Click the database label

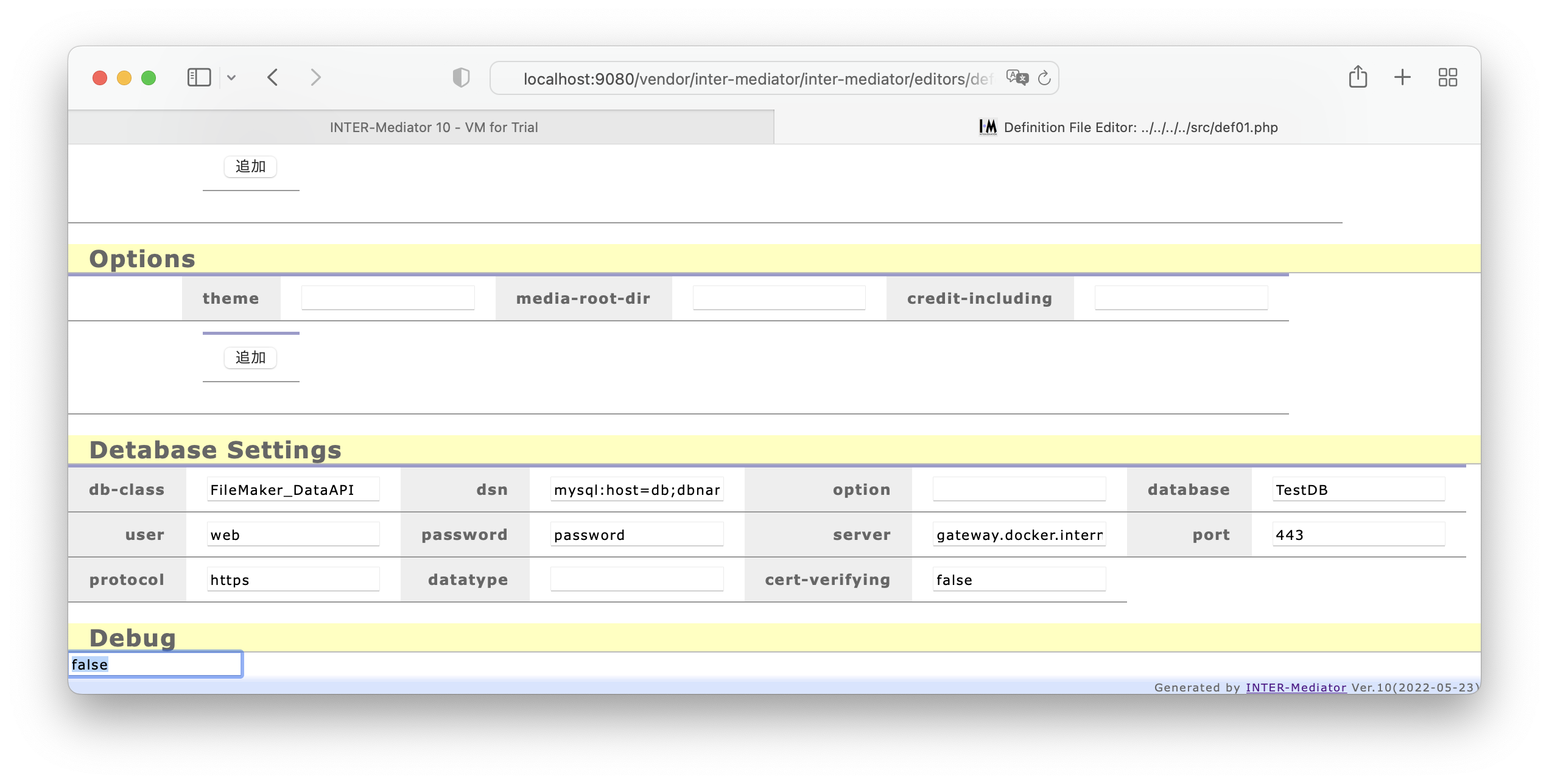click(1189, 489)
